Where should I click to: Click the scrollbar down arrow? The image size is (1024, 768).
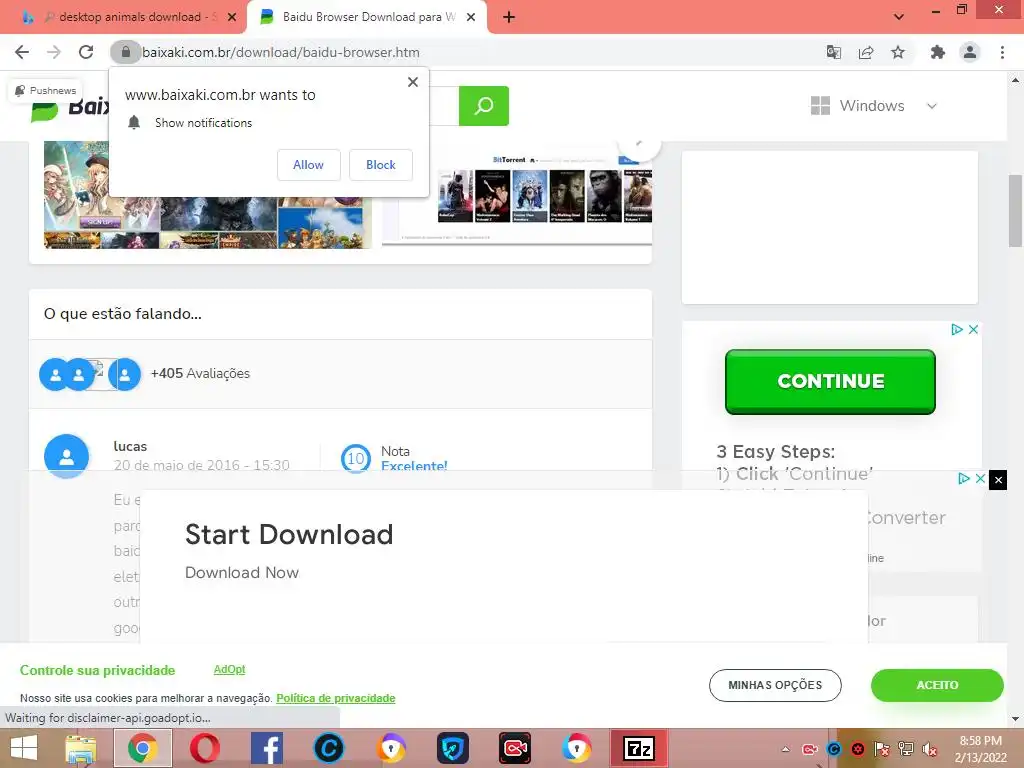pyautogui.click(x=1015, y=719)
